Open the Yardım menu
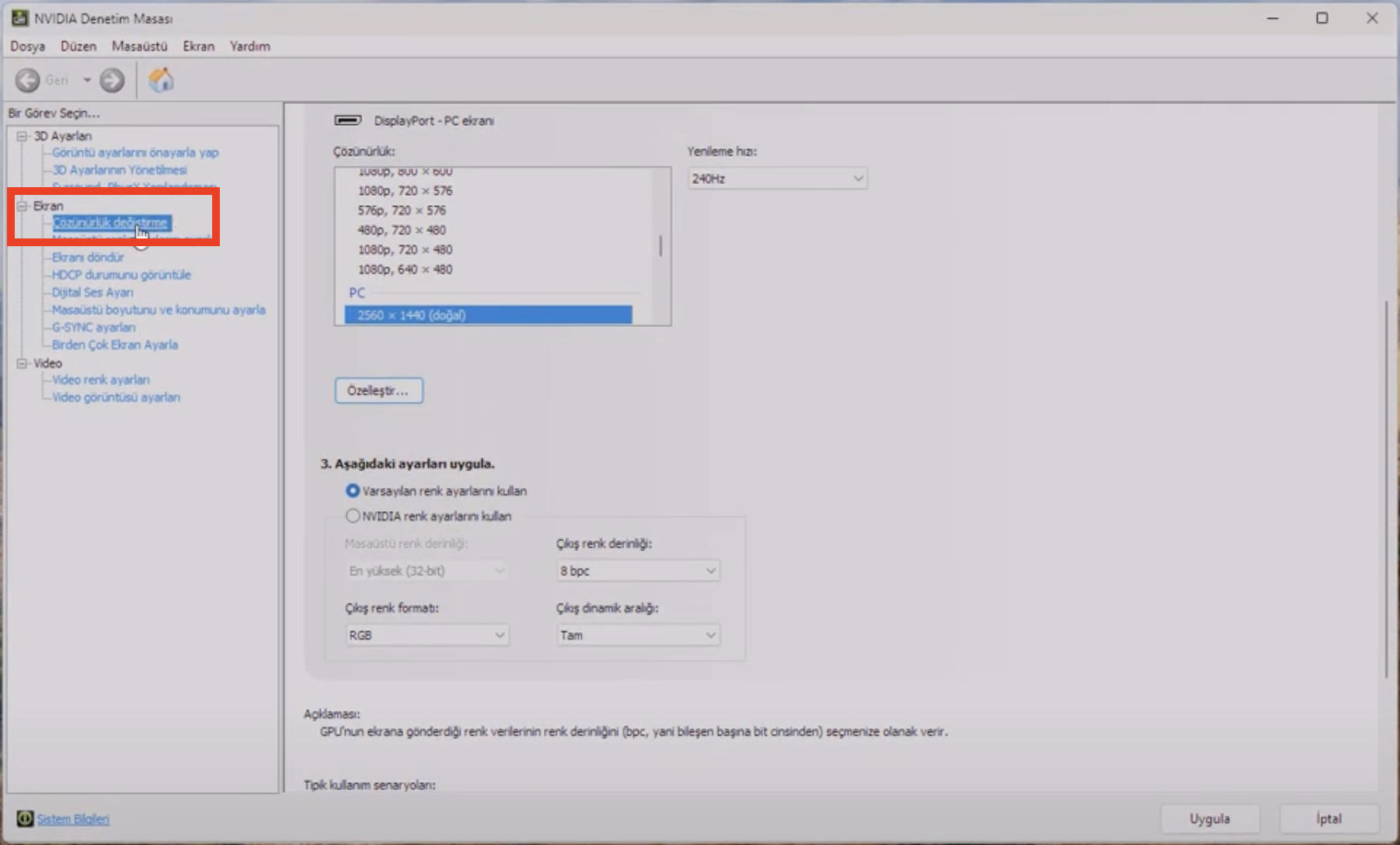Screen dimensions: 1400x845 pos(249,47)
